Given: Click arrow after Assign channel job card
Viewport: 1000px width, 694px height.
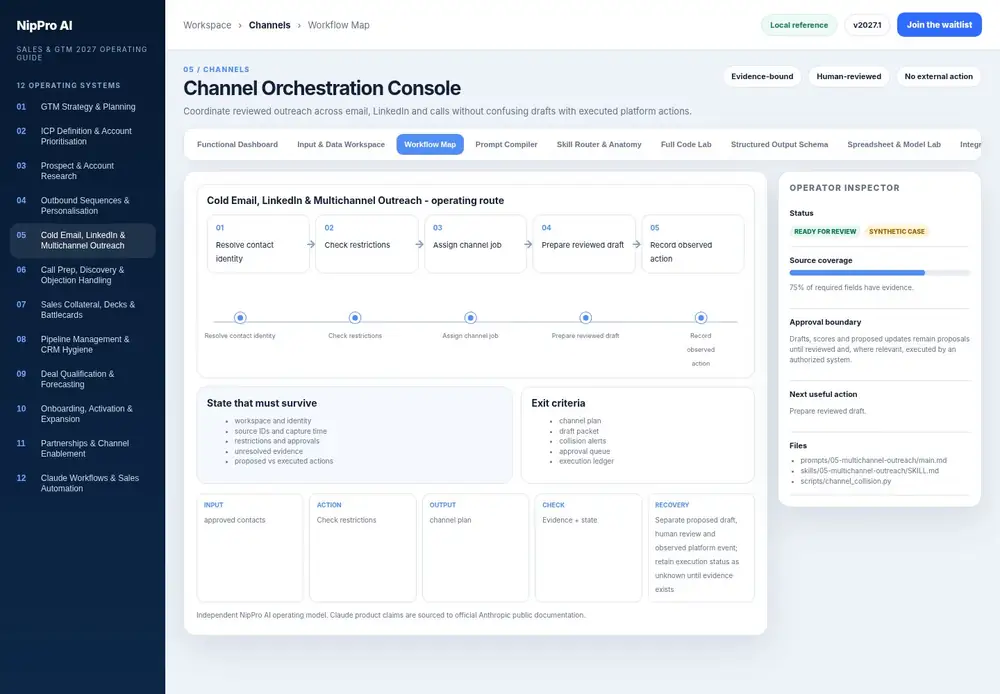Looking at the screenshot, I should click(x=528, y=244).
